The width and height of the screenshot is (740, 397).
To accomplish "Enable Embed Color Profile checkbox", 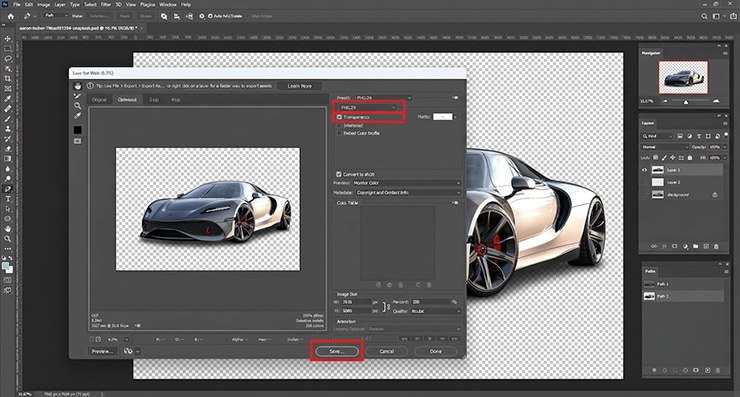I will pyautogui.click(x=339, y=133).
